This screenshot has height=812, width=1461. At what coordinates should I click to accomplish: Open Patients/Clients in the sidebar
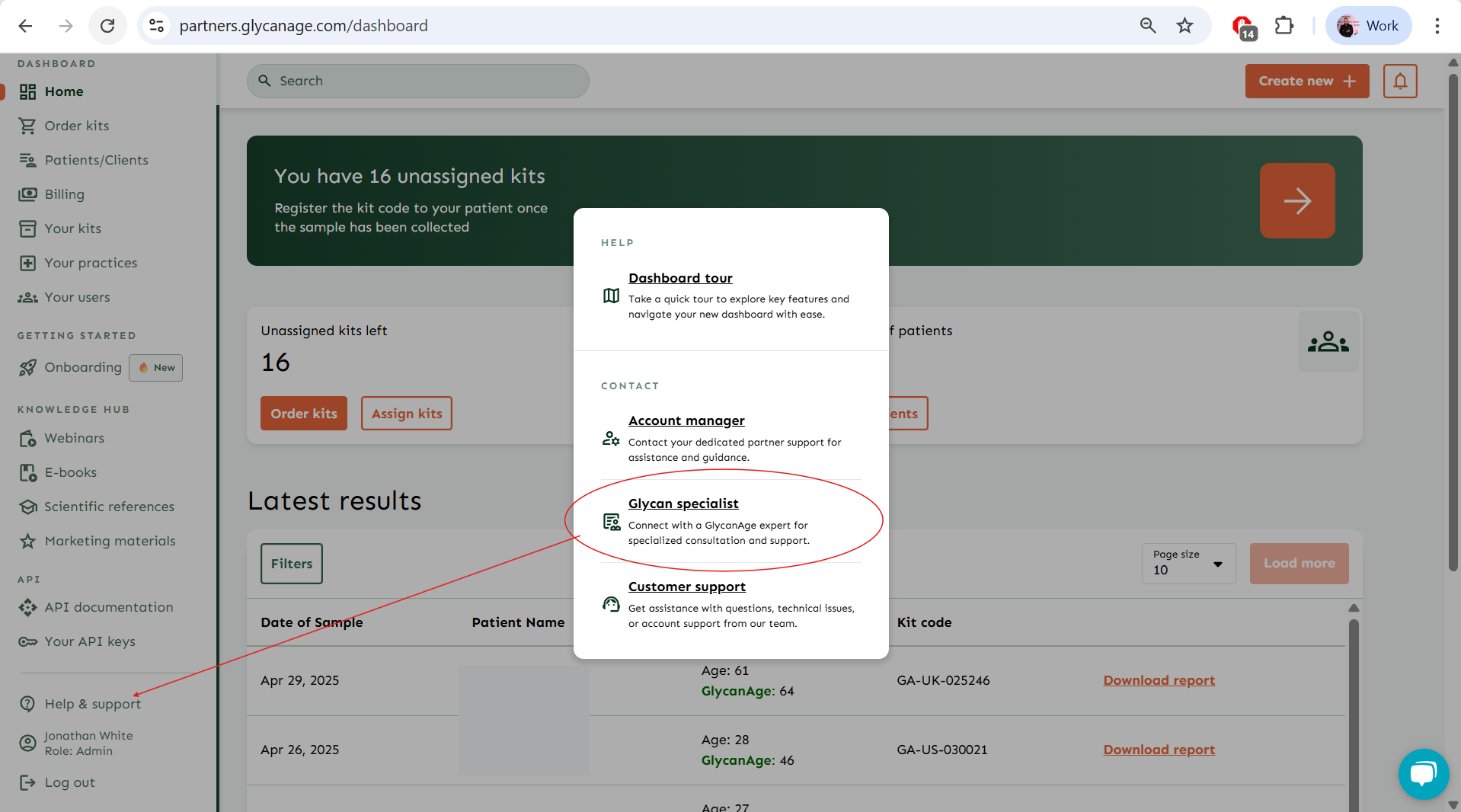96,160
